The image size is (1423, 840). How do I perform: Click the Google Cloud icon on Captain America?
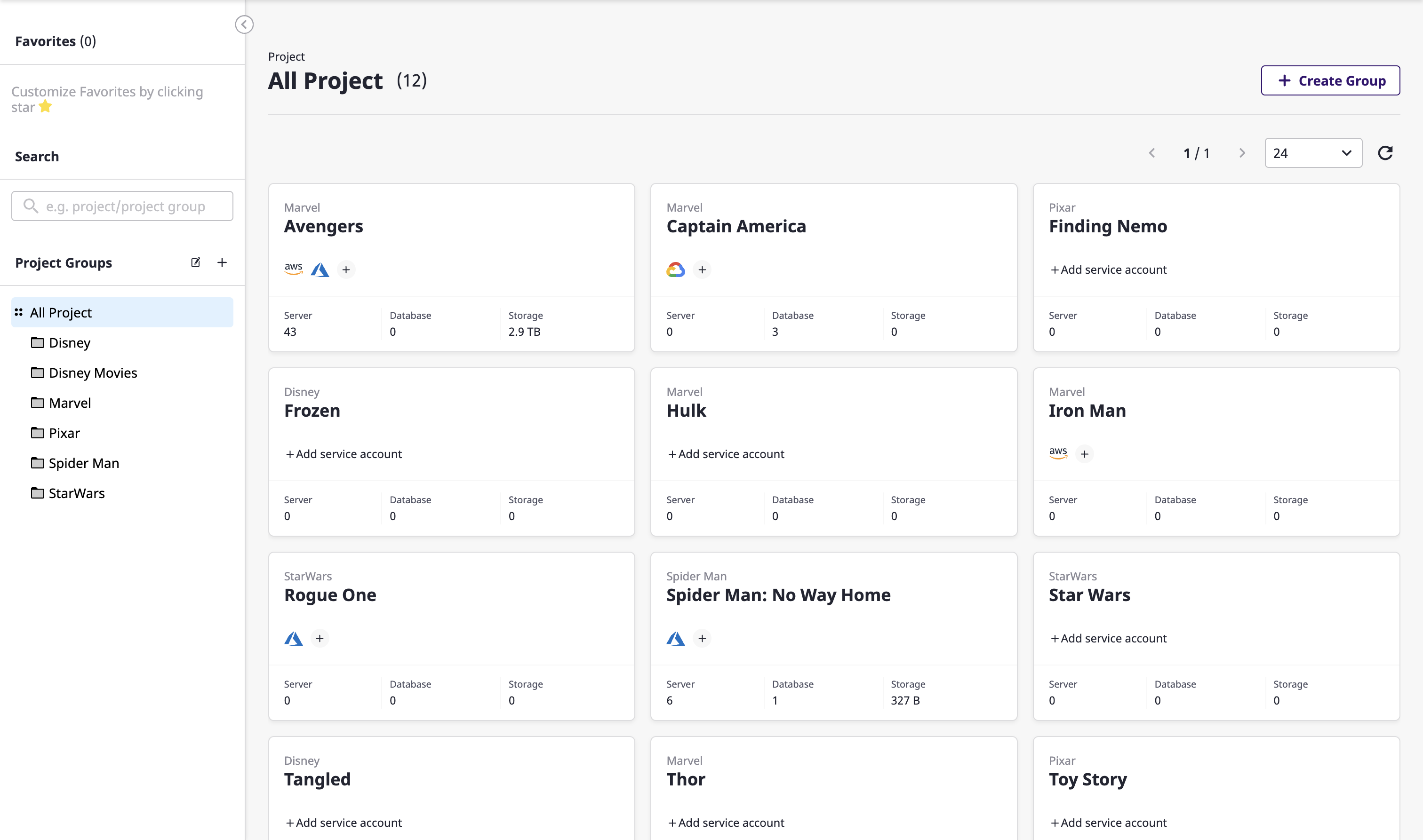tap(675, 269)
